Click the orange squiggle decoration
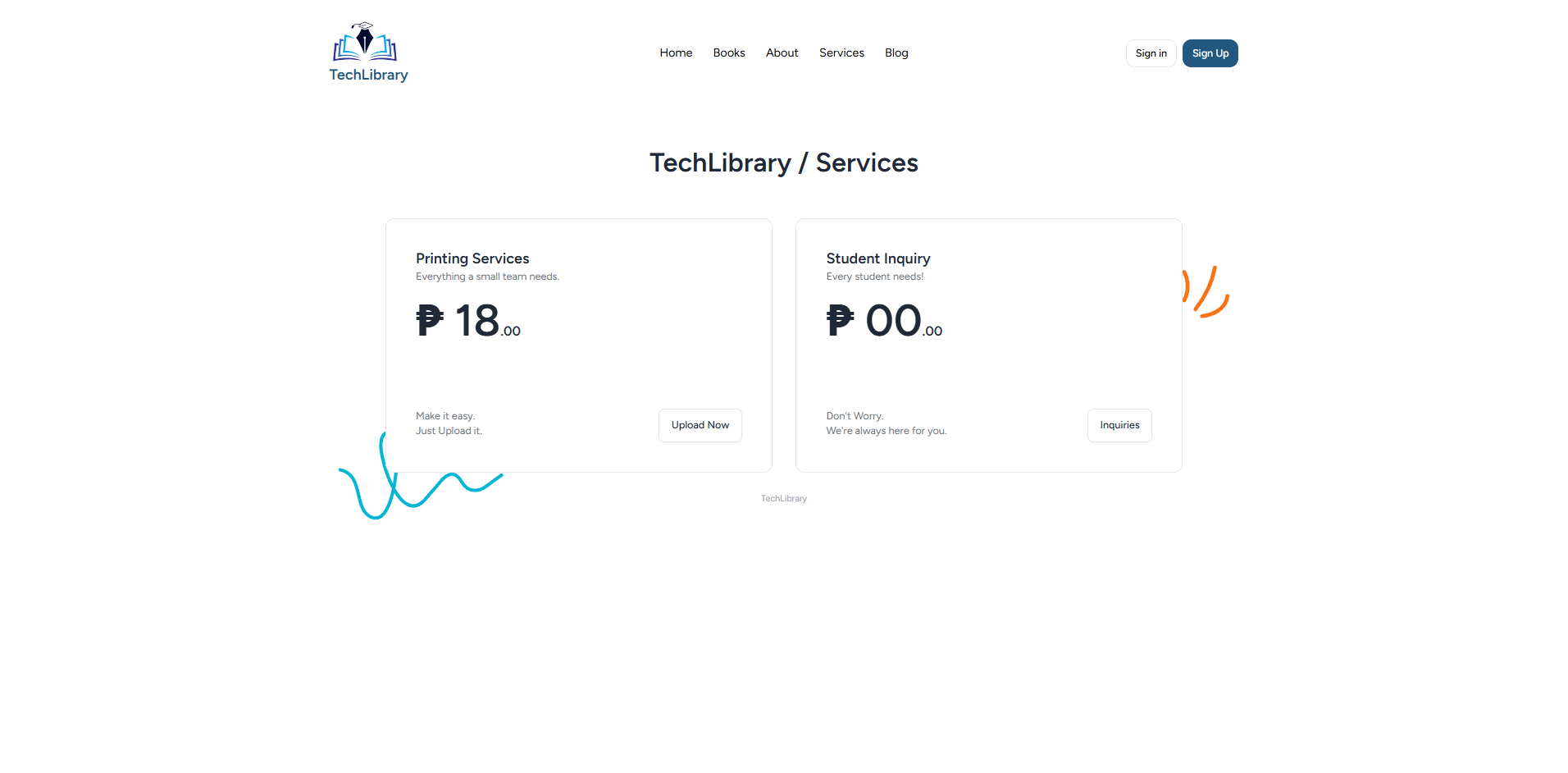Screen dimensions: 1568x773 point(1206,291)
